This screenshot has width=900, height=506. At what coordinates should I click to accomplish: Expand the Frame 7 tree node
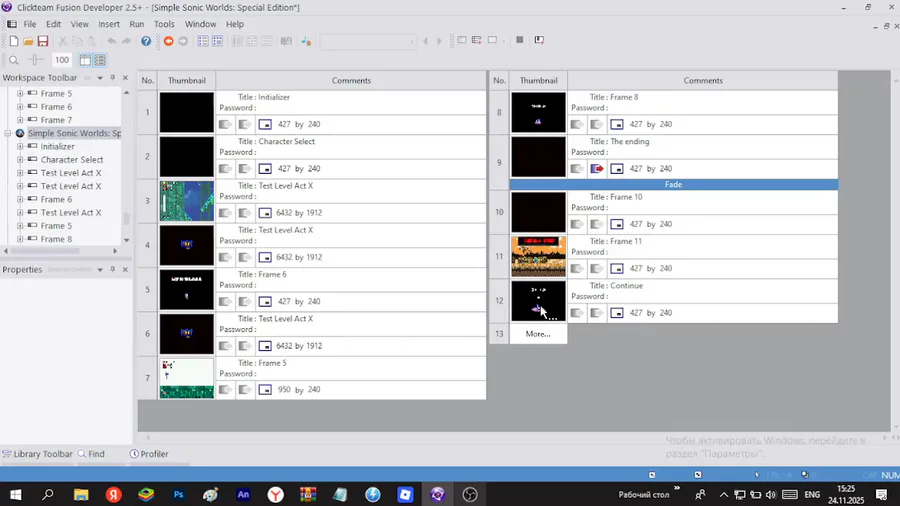coord(20,120)
